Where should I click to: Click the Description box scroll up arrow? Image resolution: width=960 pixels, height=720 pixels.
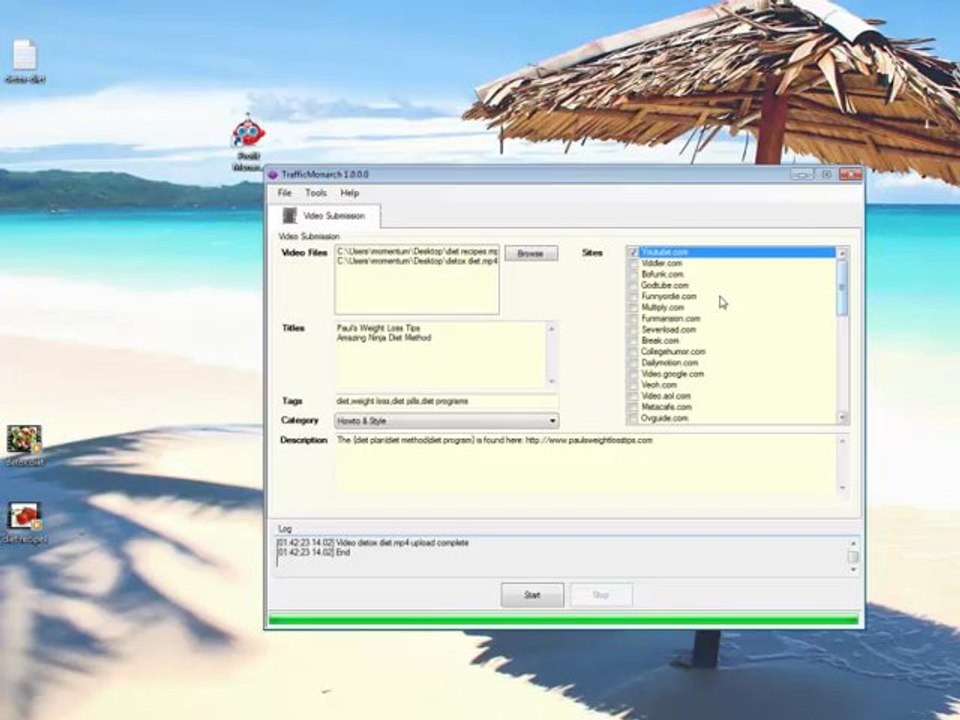click(842, 441)
